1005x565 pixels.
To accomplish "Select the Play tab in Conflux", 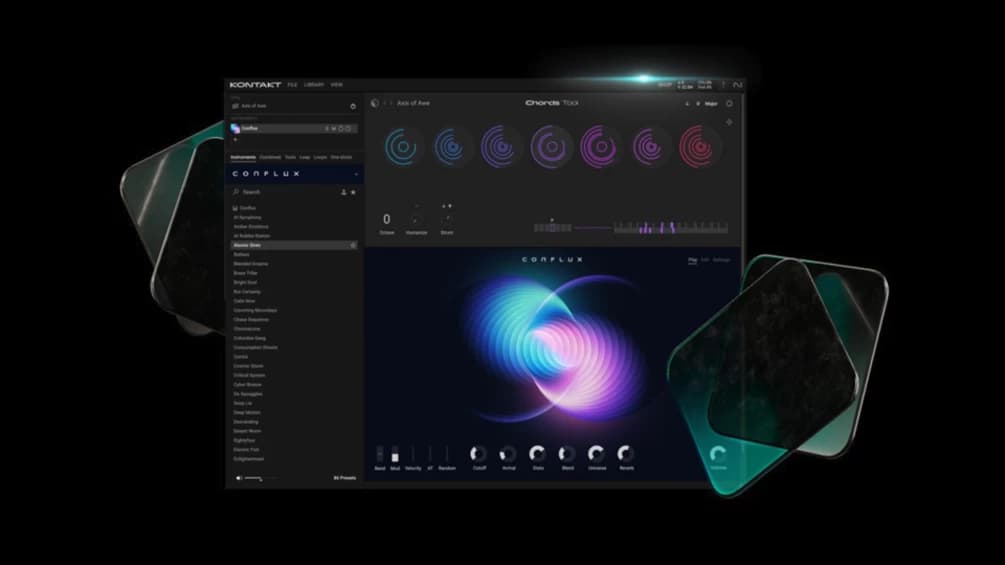I will click(692, 260).
